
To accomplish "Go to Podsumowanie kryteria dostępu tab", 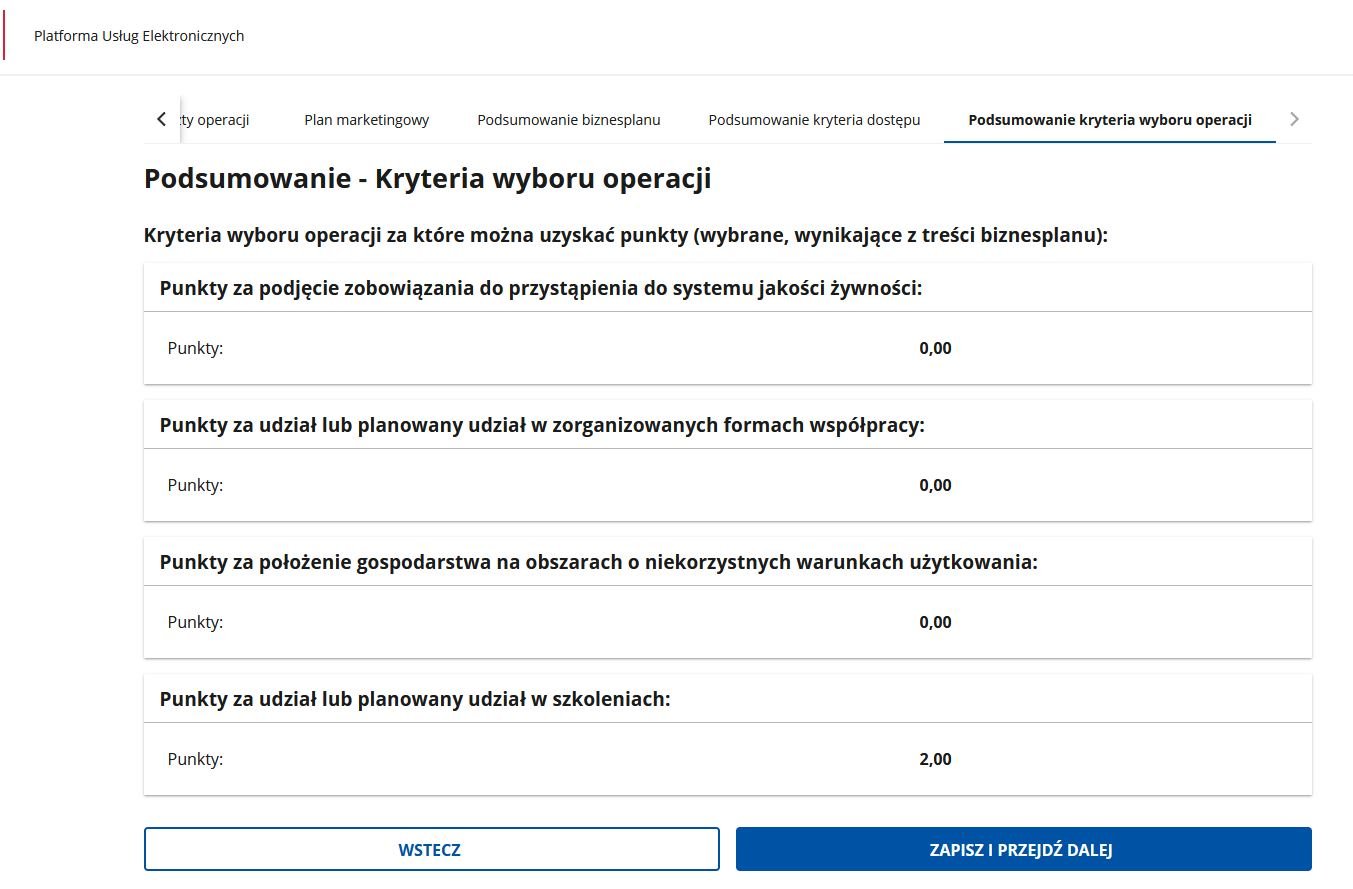I will point(814,120).
